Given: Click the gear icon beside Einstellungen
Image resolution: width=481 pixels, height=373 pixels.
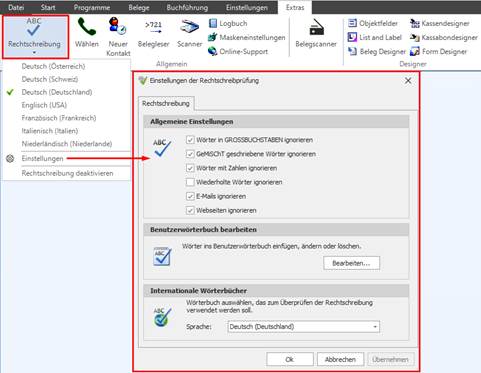Looking at the screenshot, I should (x=10, y=159).
